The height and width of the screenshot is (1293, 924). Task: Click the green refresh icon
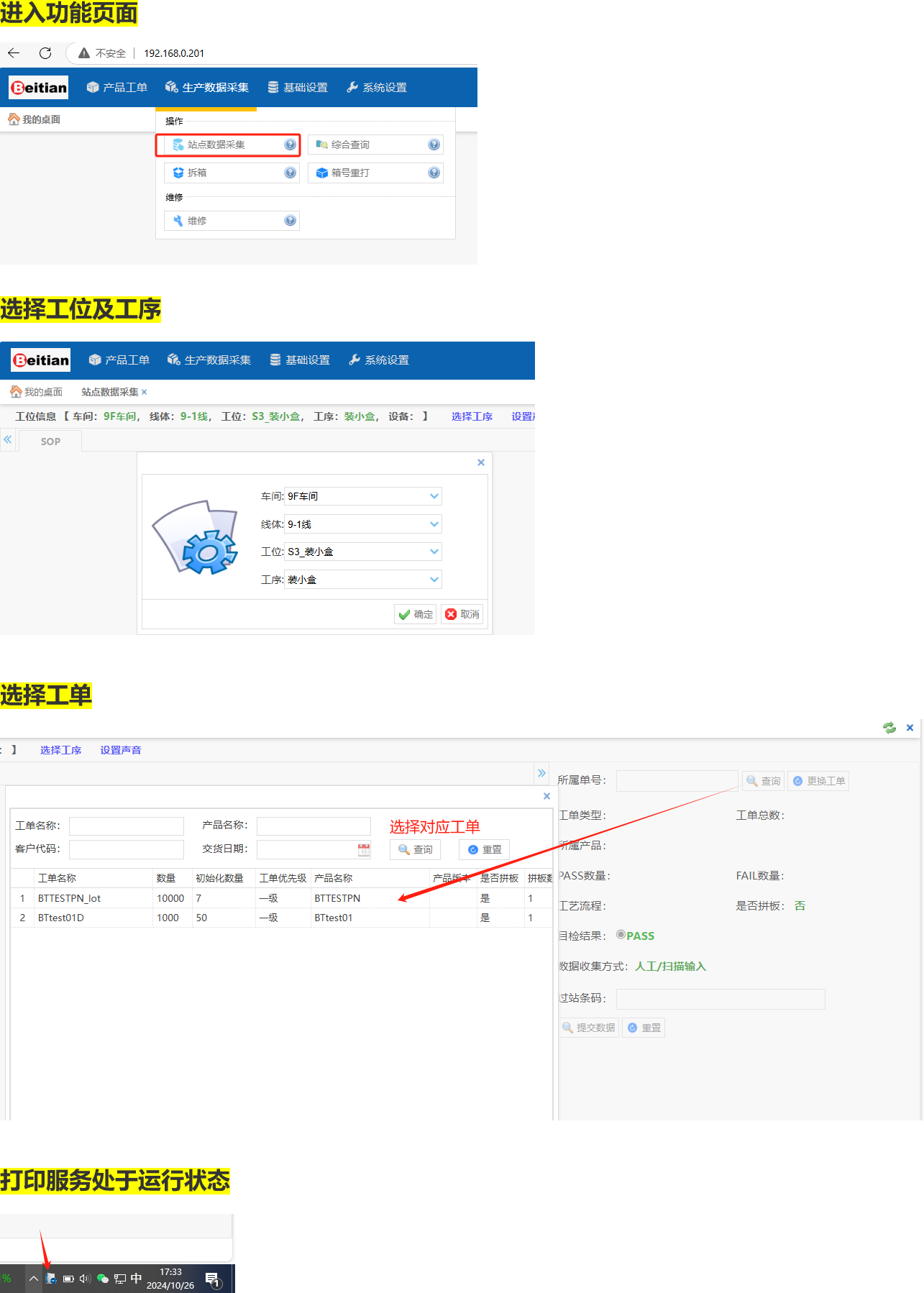(889, 728)
